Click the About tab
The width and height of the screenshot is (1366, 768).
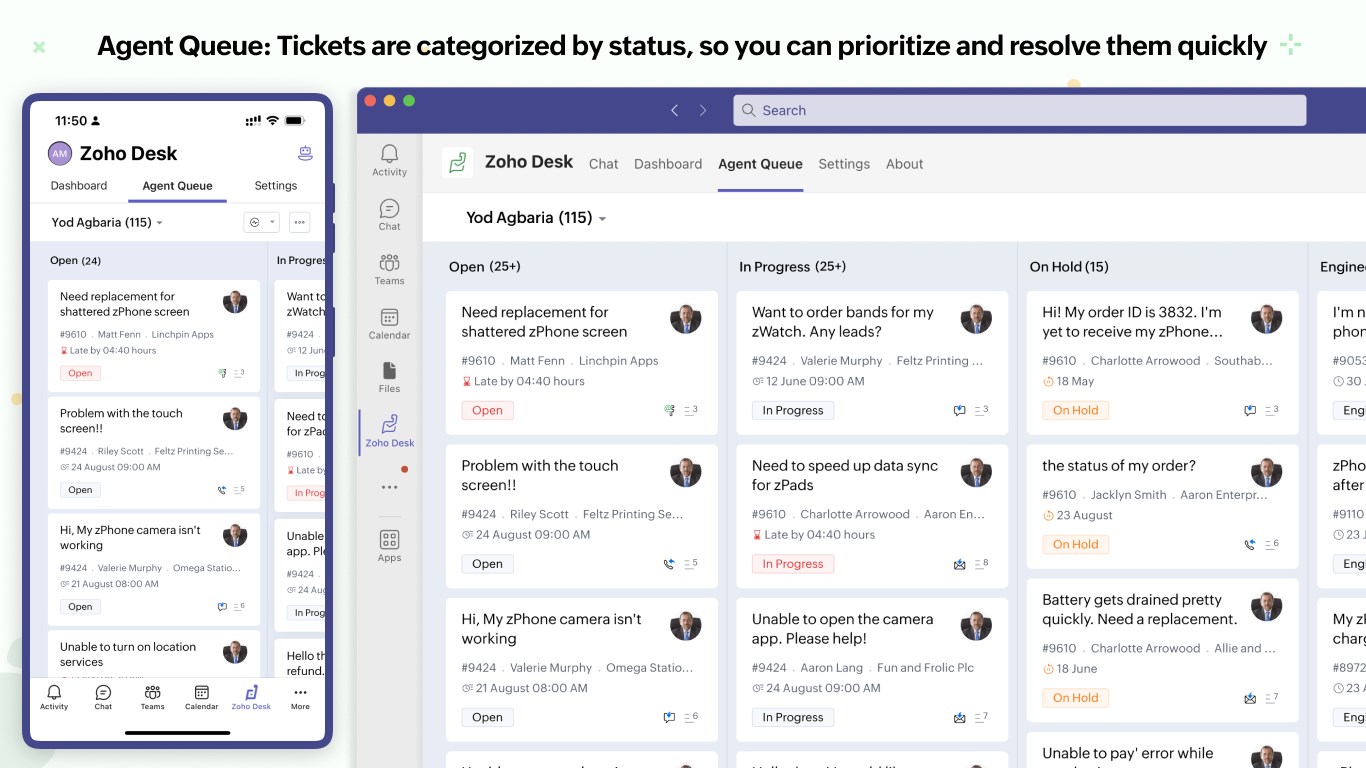tap(904, 164)
